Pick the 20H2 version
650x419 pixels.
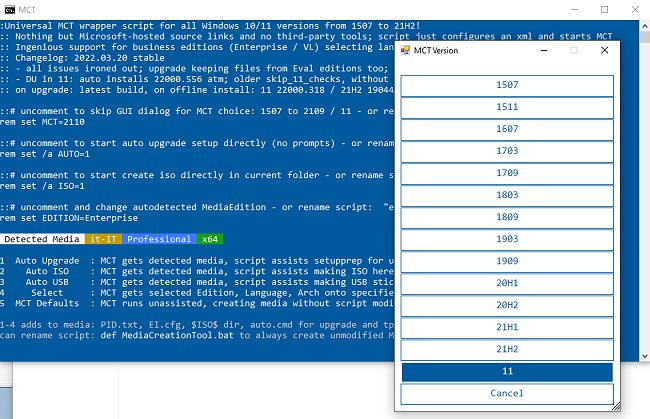[507, 305]
